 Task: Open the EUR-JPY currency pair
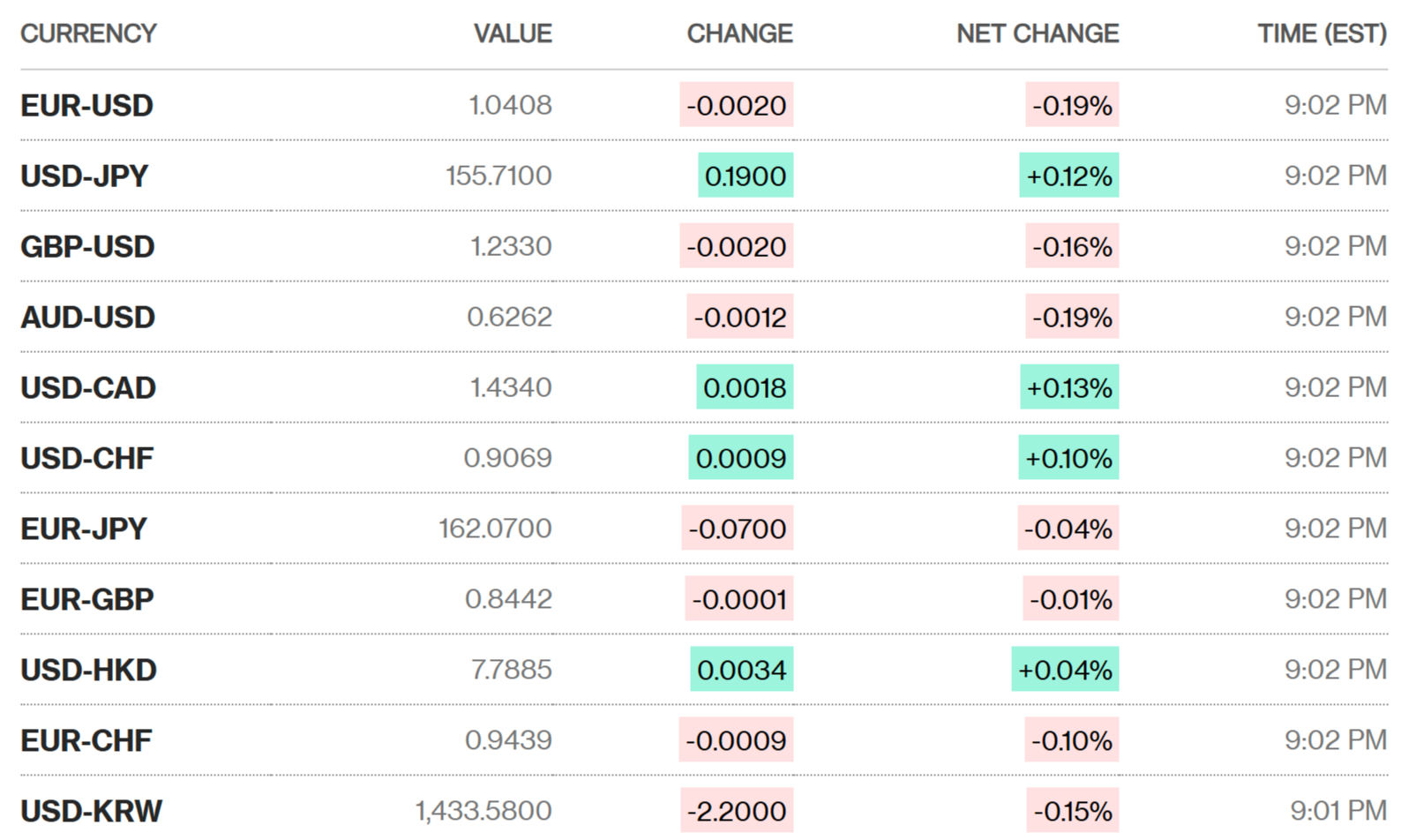tap(84, 529)
